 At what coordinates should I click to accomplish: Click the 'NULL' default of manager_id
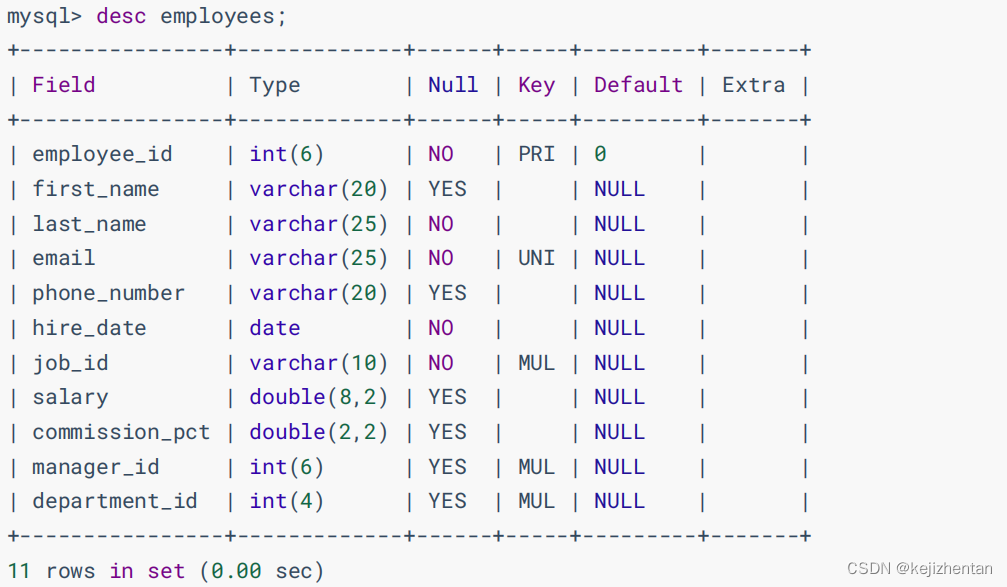pos(619,467)
